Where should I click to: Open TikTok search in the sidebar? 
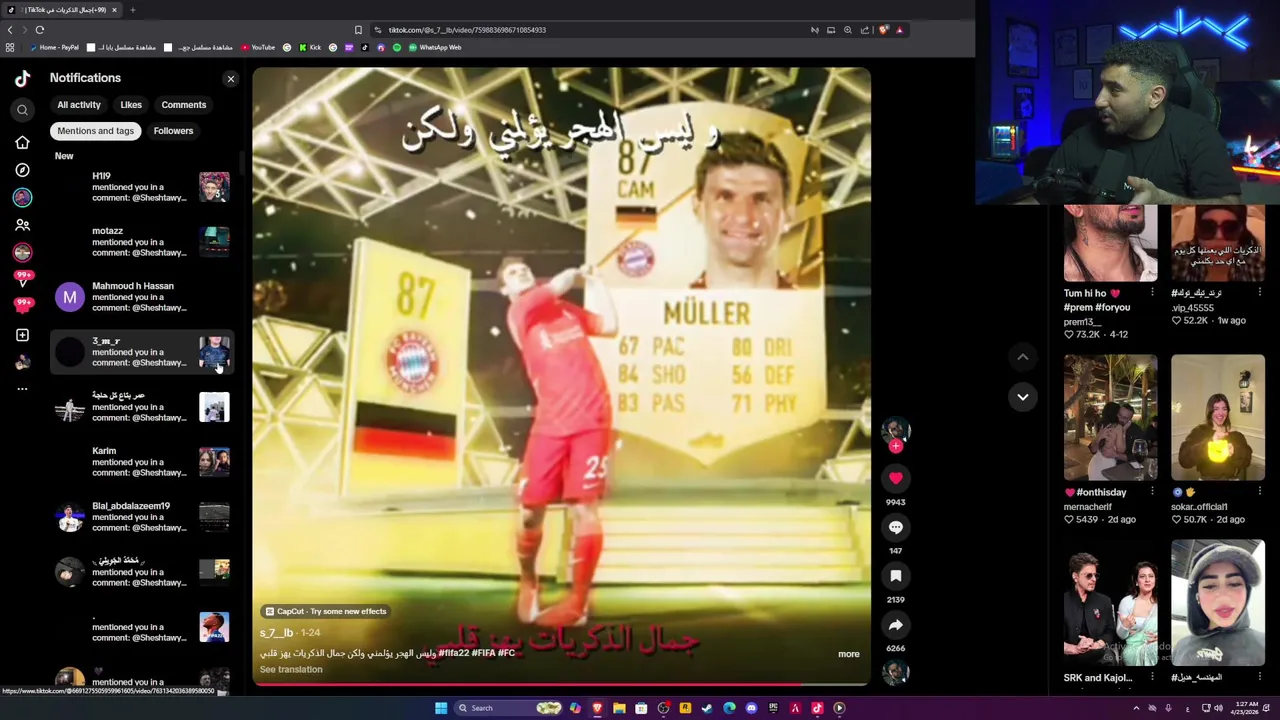[x=22, y=110]
